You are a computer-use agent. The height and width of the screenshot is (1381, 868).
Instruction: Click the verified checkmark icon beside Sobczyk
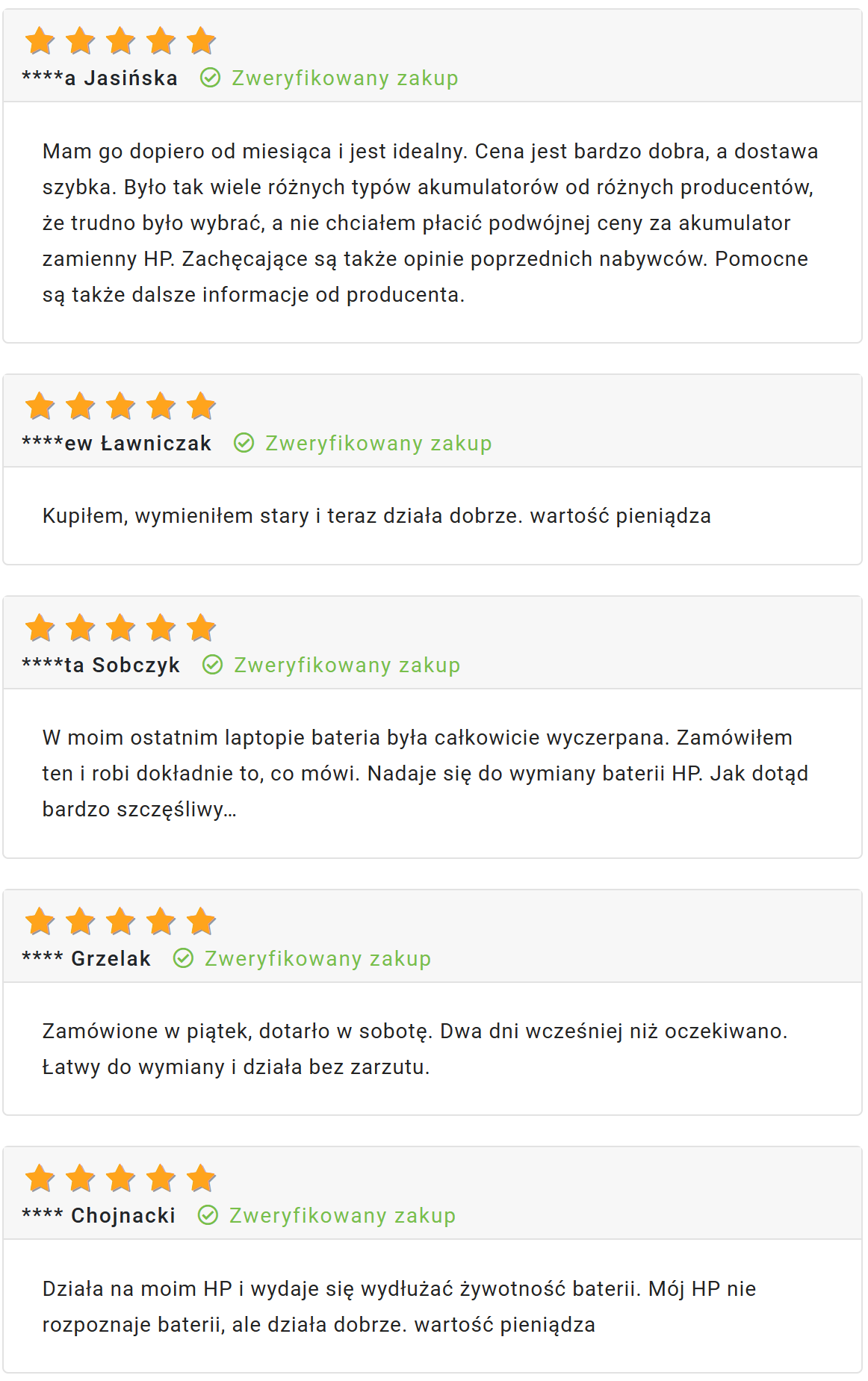click(x=213, y=665)
